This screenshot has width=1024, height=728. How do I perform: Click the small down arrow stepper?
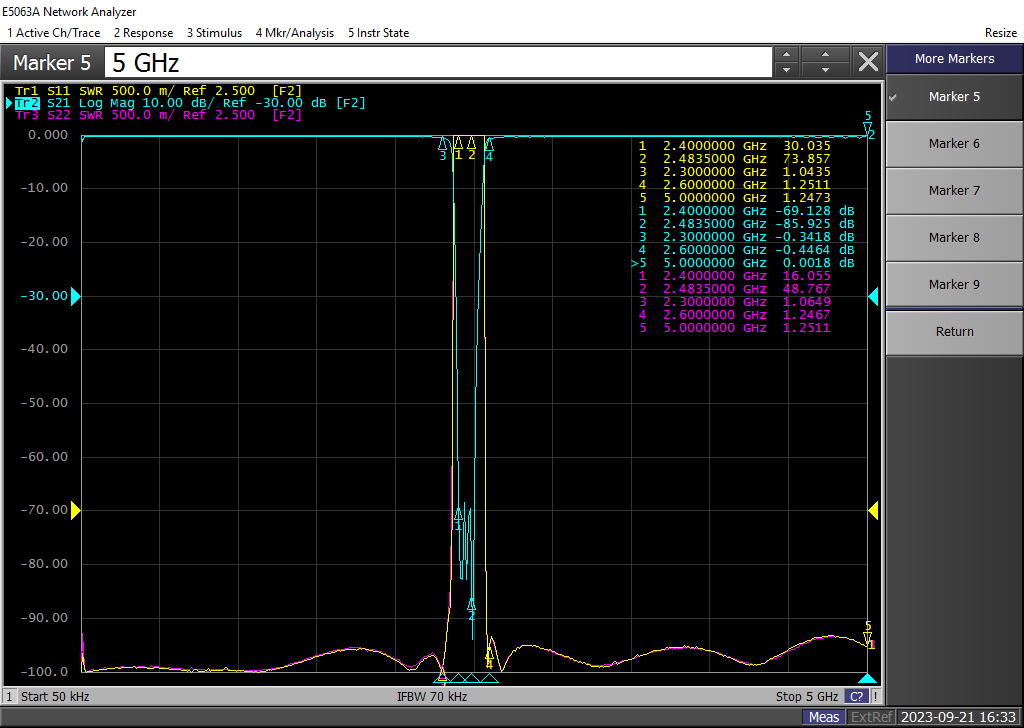tap(787, 70)
